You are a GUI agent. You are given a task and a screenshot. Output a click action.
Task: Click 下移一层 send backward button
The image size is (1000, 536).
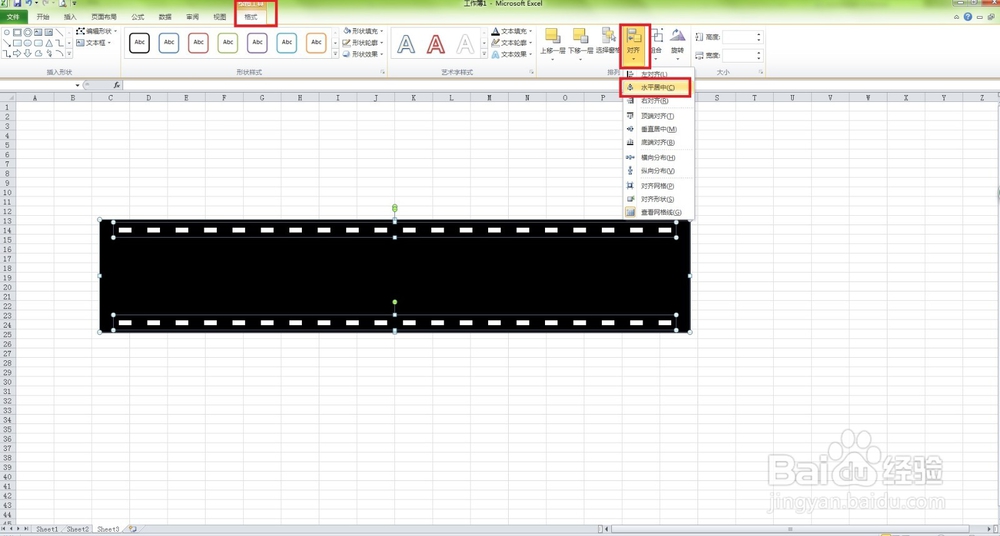coord(580,43)
